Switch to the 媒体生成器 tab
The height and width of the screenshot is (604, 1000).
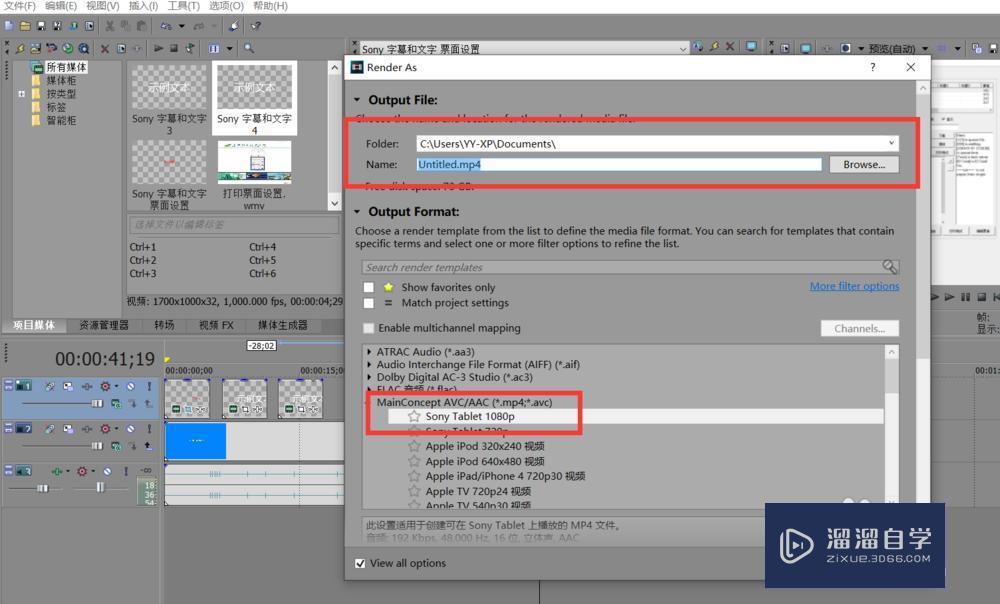coord(283,325)
